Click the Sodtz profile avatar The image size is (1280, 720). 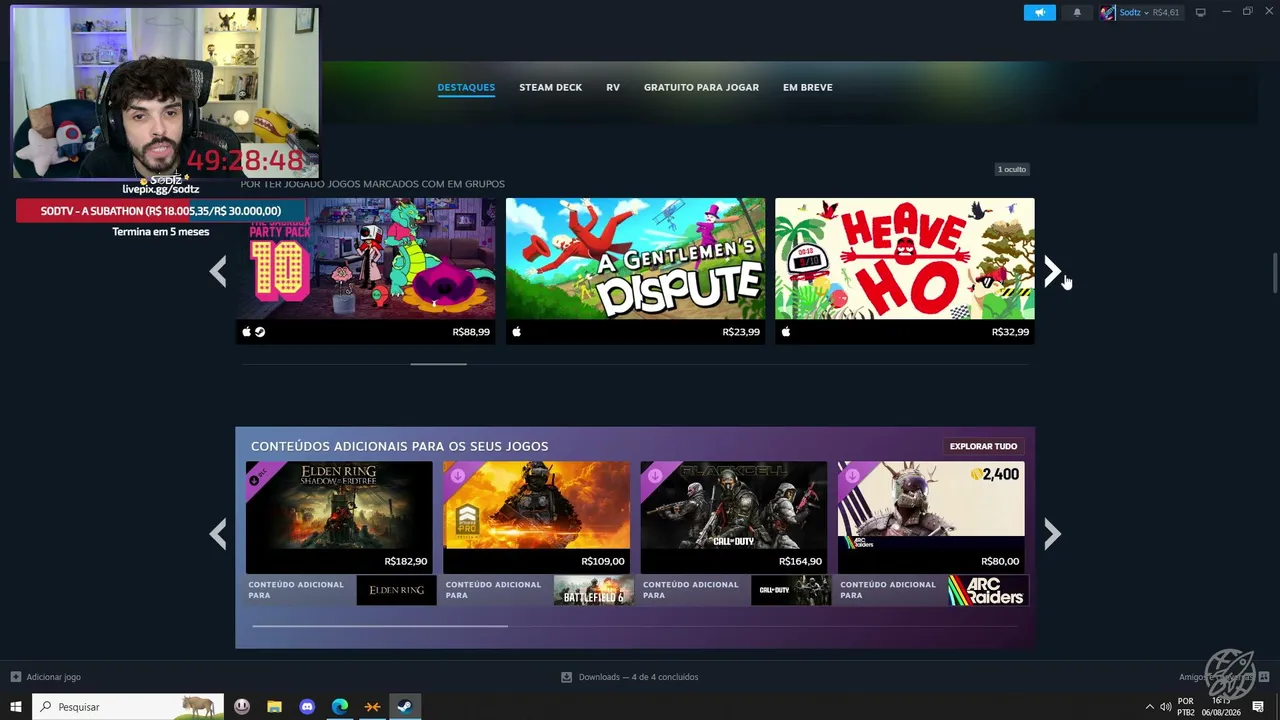pyautogui.click(x=1108, y=13)
